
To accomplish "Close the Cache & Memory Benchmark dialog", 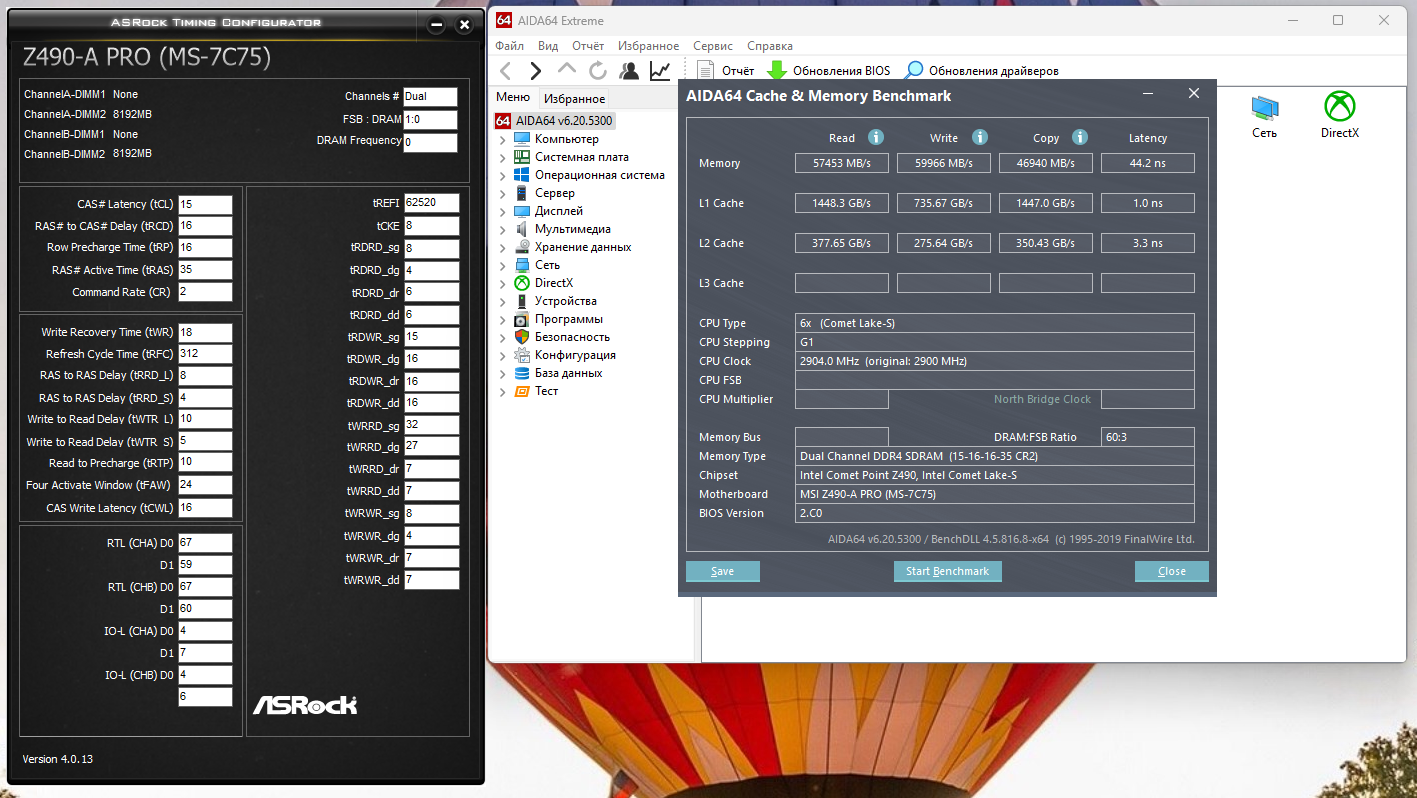I will click(x=1193, y=94).
